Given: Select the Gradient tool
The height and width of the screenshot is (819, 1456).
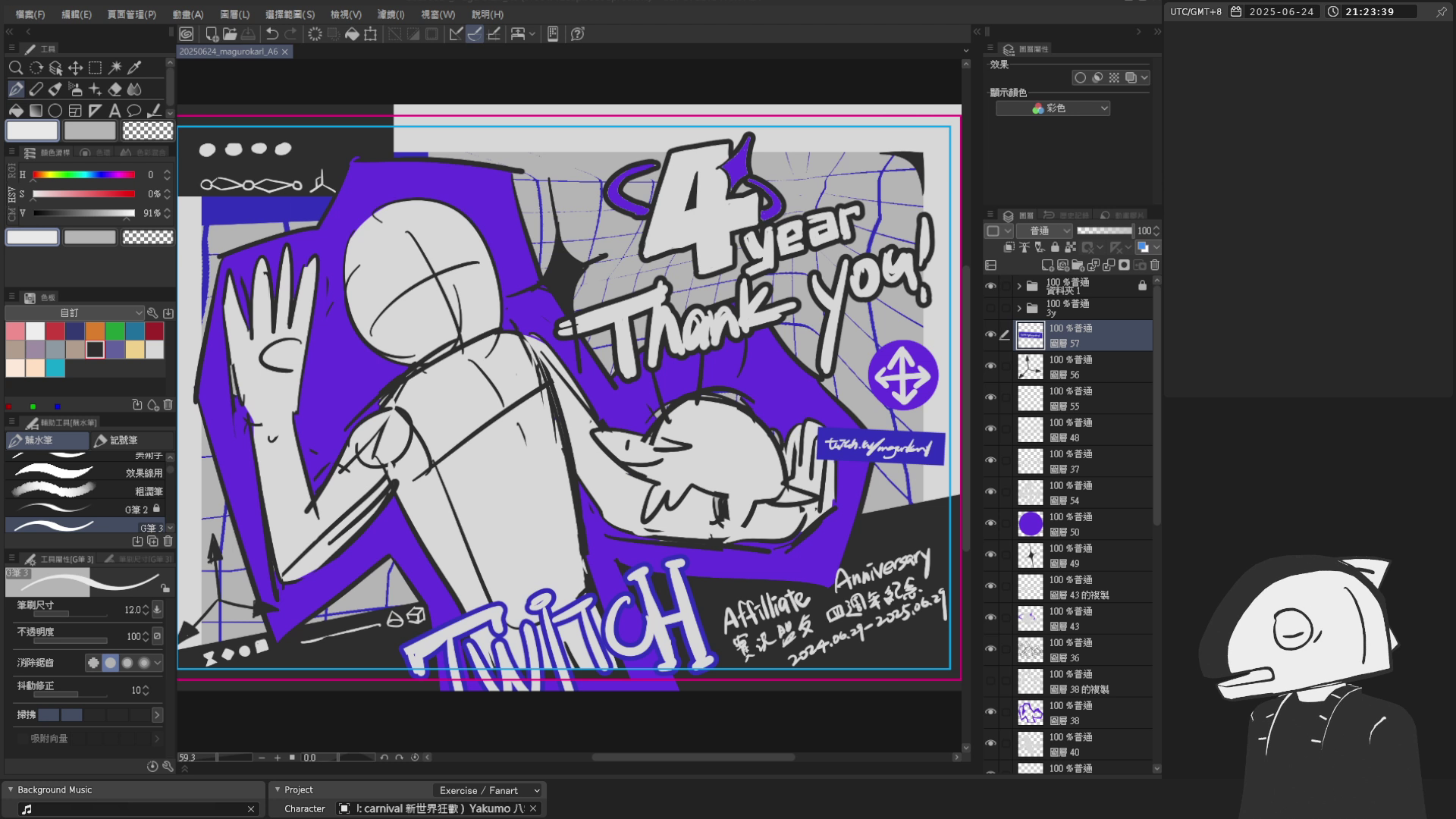Looking at the screenshot, I should tap(36, 111).
